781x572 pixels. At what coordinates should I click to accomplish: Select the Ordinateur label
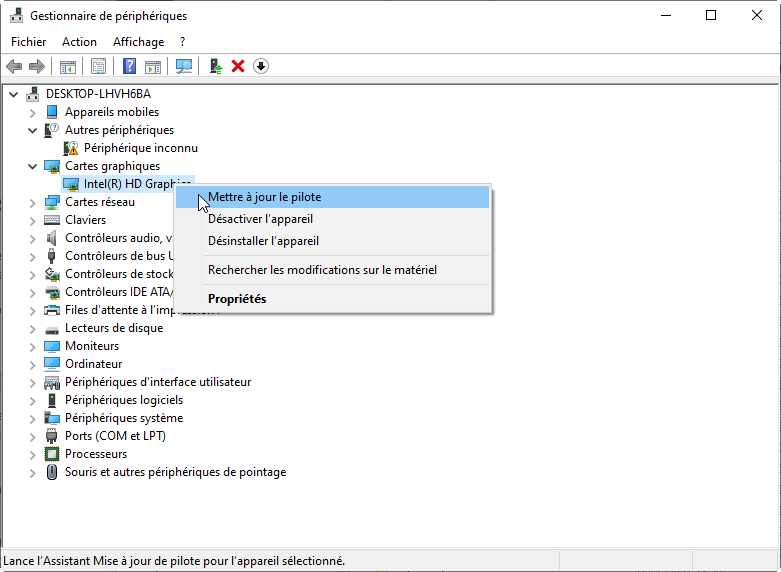coord(94,364)
